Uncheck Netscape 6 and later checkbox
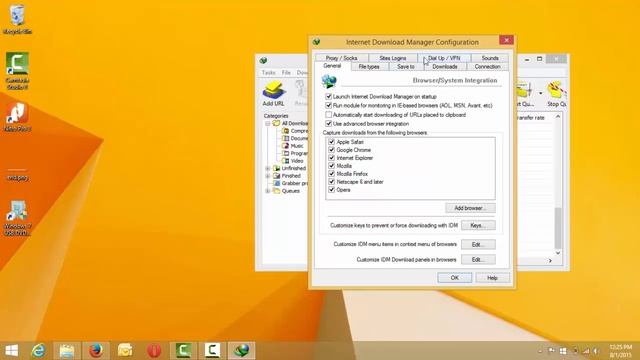 [x=331, y=182]
